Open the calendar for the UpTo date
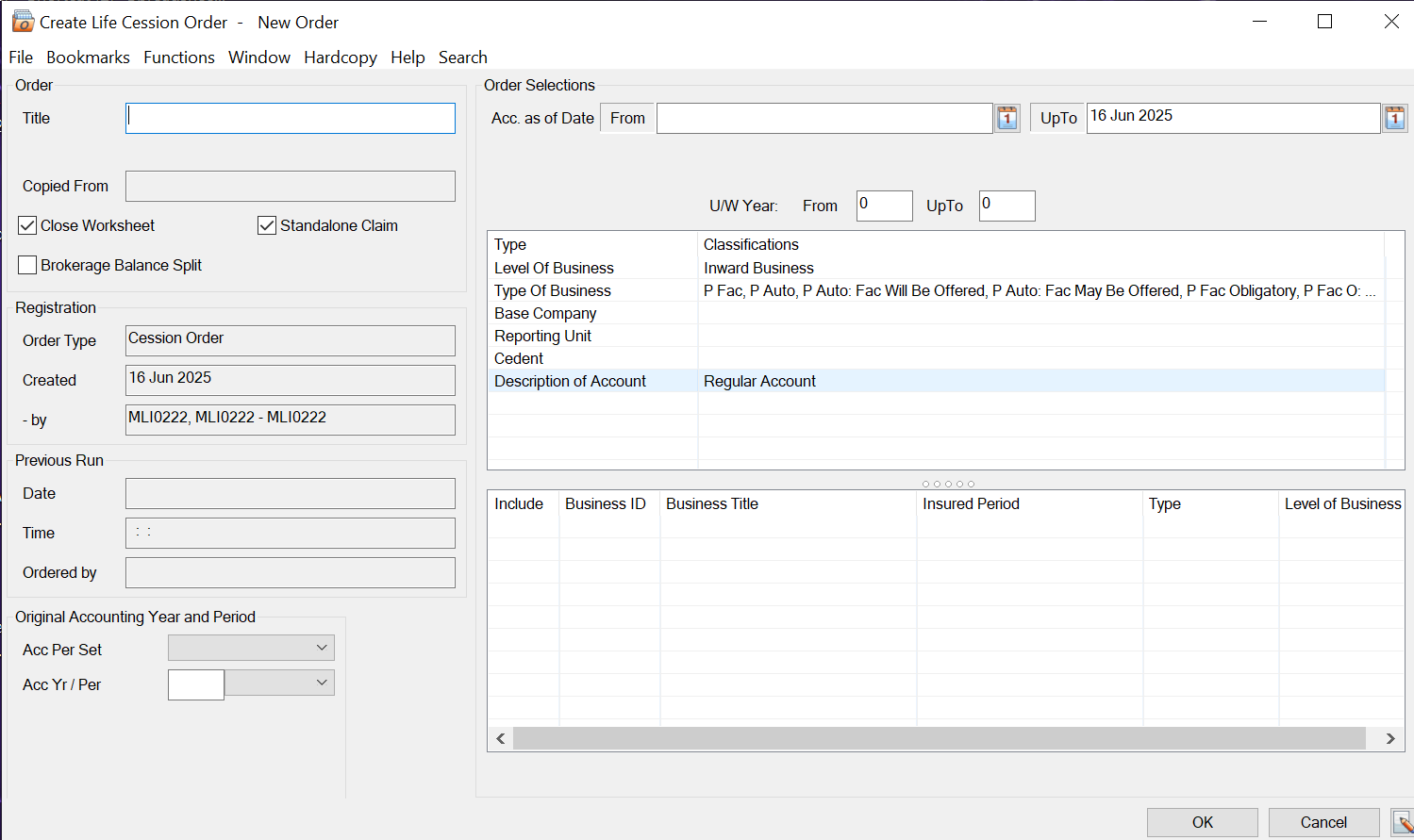 coord(1394,118)
